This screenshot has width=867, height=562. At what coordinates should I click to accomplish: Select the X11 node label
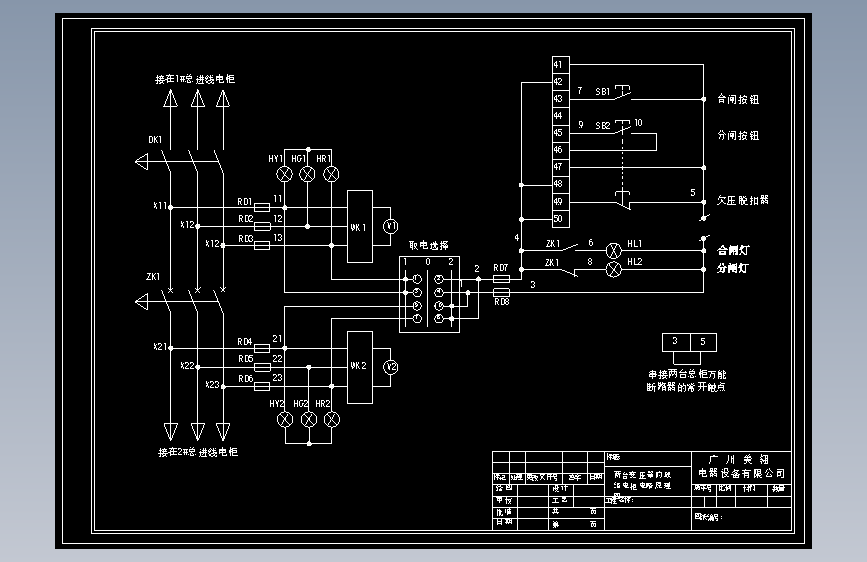click(160, 206)
